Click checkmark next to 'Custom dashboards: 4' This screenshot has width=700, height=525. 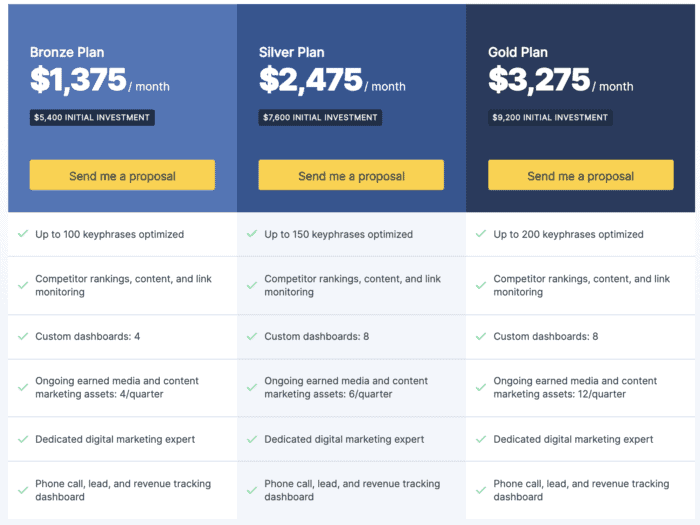point(23,337)
